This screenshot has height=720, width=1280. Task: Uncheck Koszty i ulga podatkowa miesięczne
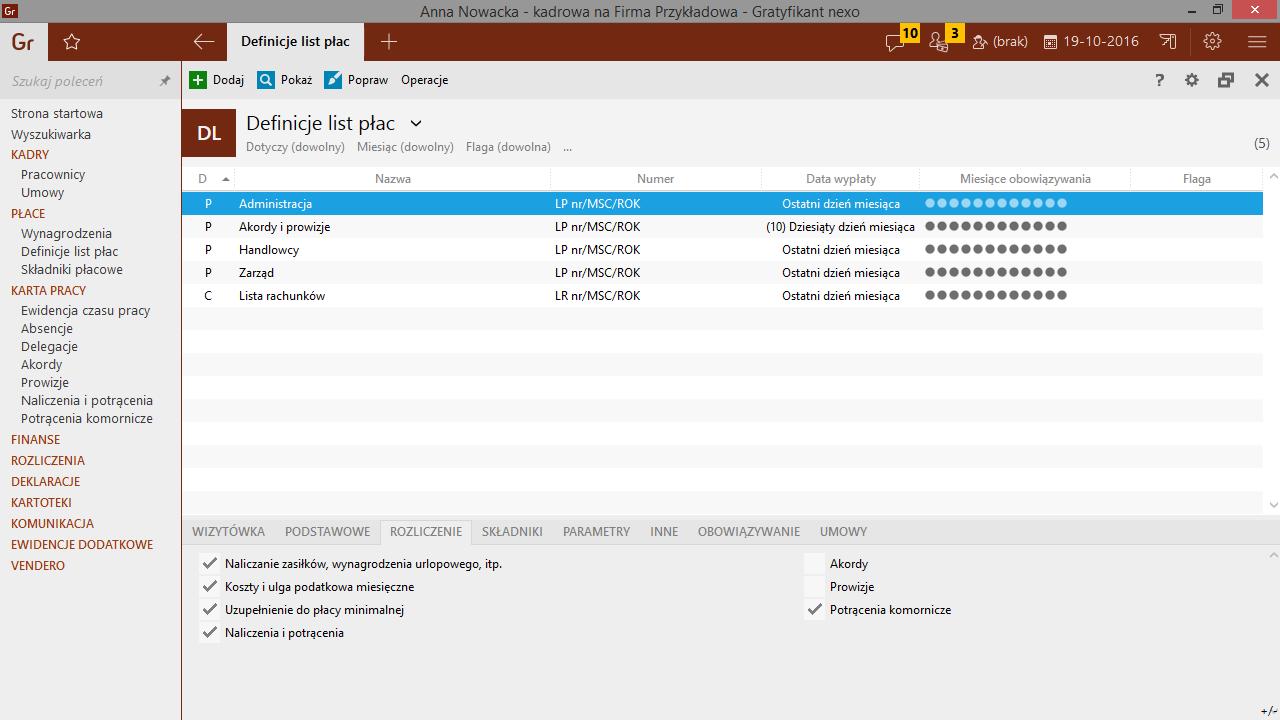point(209,587)
